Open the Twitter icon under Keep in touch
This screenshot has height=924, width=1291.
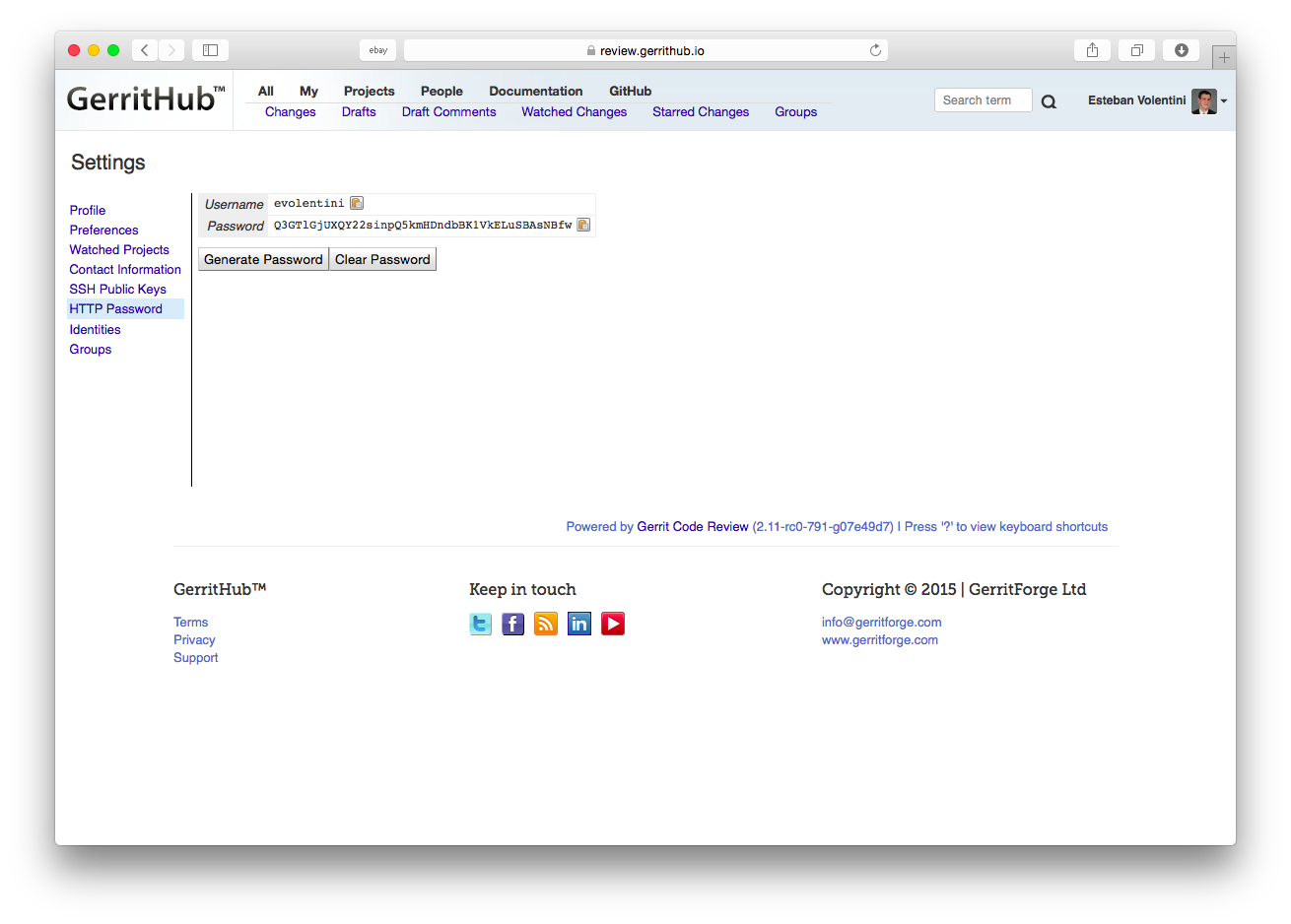coord(480,624)
